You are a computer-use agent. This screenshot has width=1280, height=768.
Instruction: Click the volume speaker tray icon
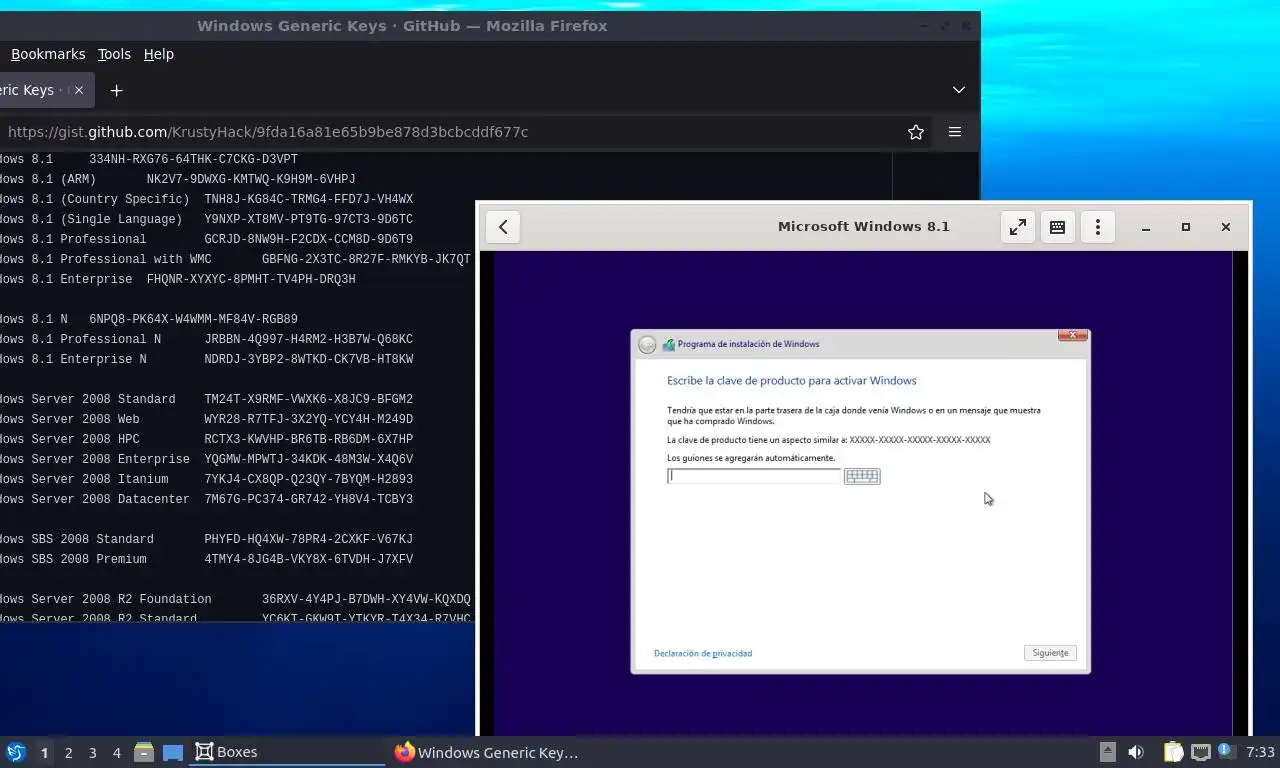click(x=1136, y=752)
